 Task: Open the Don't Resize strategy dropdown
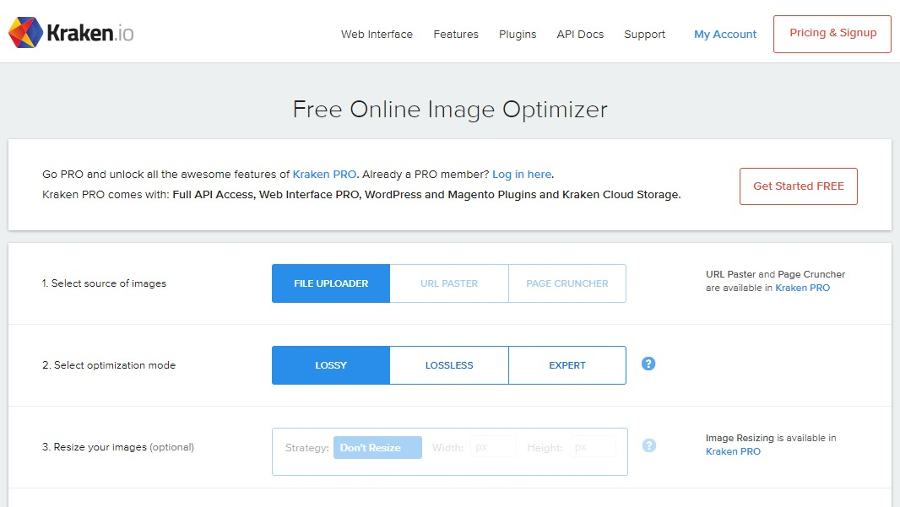(x=378, y=447)
